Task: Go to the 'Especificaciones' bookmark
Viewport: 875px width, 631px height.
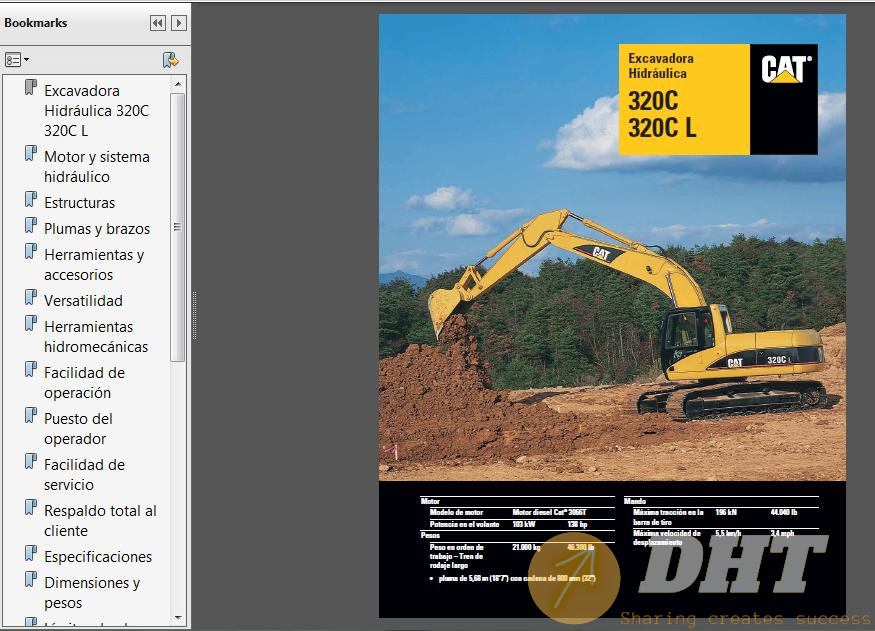Action: (x=98, y=557)
